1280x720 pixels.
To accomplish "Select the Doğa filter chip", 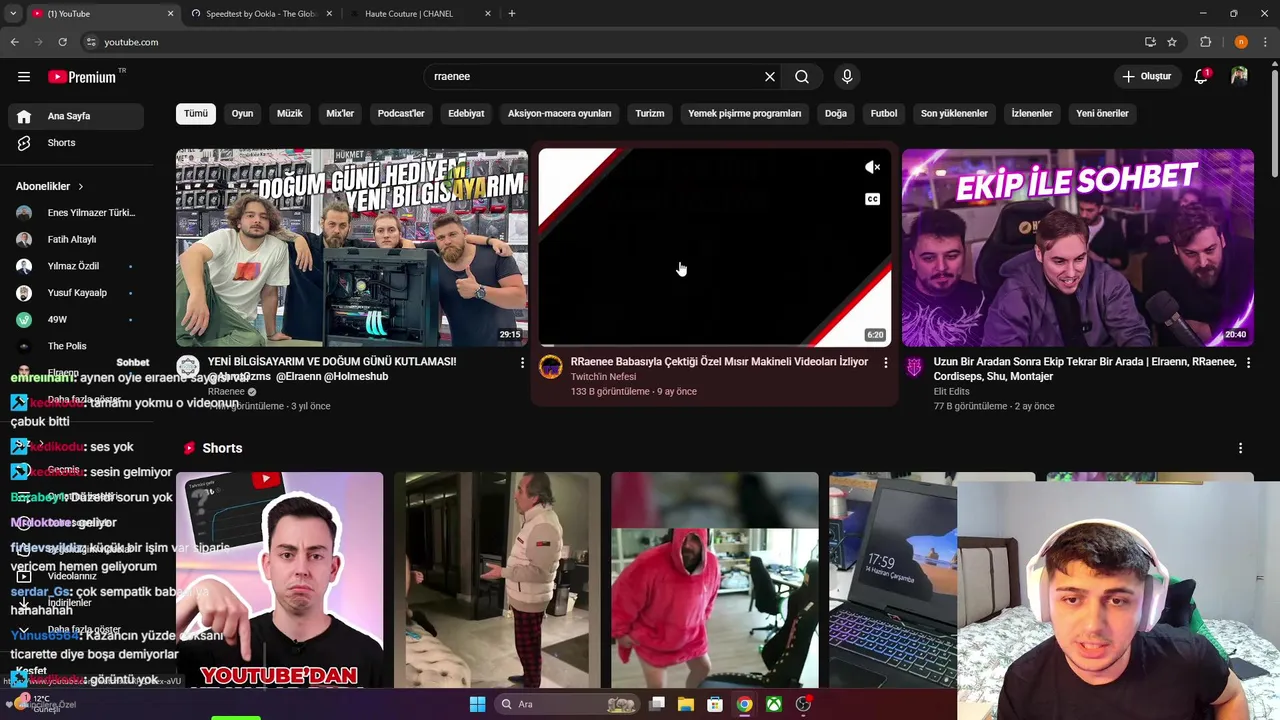I will pyautogui.click(x=836, y=114).
